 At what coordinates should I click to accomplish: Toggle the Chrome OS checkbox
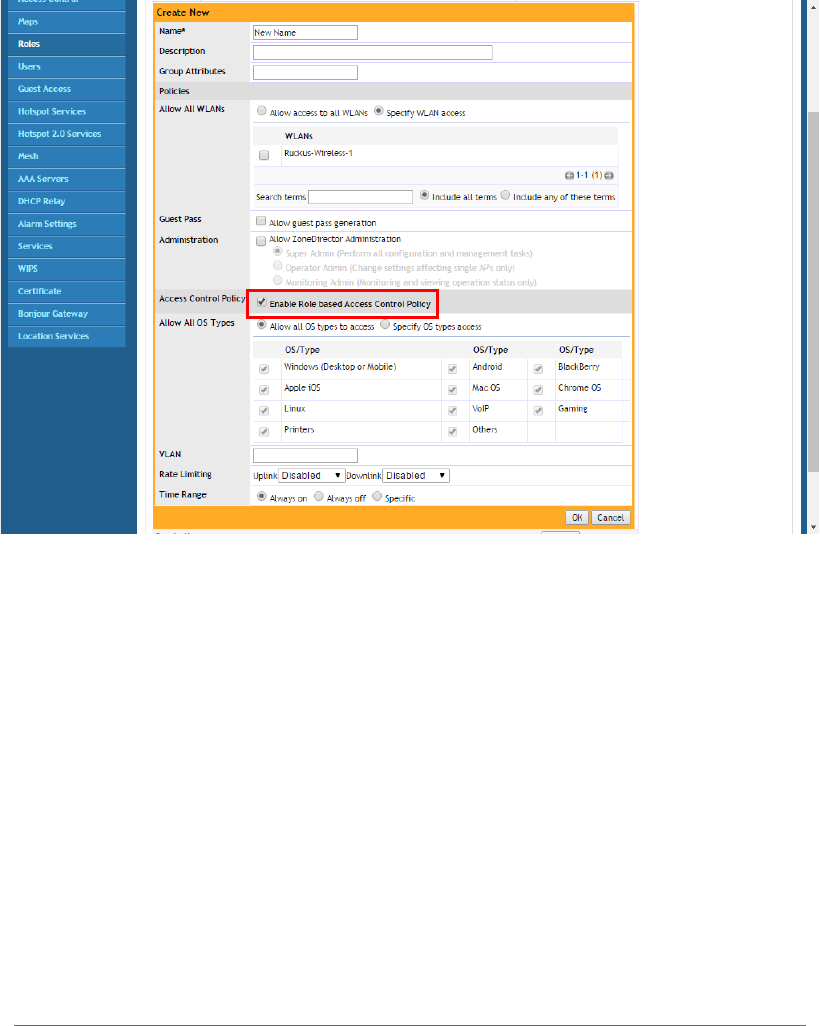pyautogui.click(x=538, y=390)
